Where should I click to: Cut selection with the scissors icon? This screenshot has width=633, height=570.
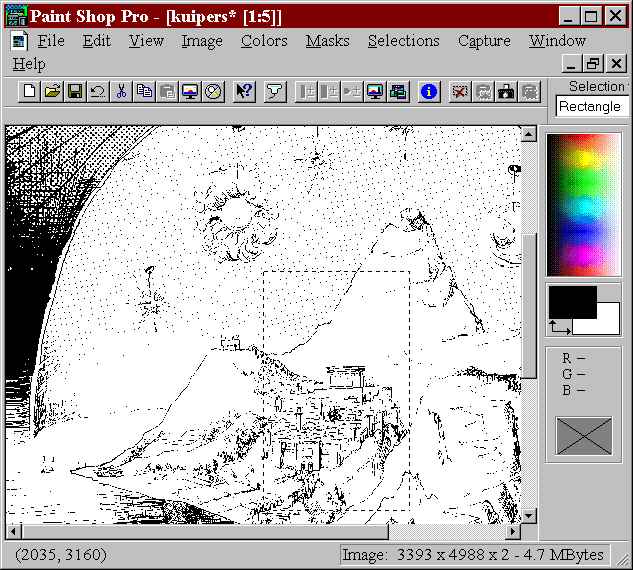pos(121,92)
